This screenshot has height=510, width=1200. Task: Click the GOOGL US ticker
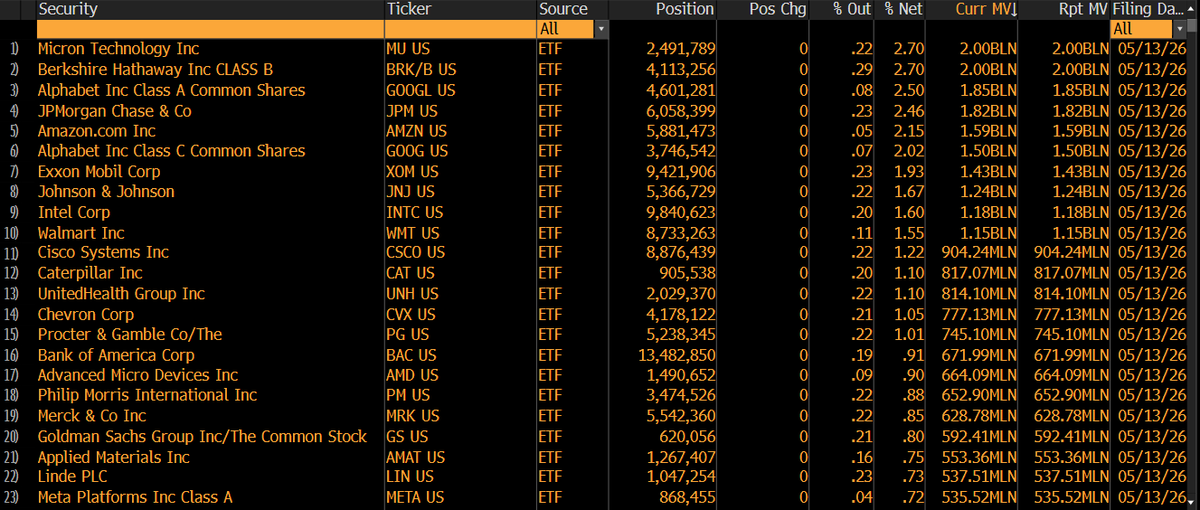coord(420,90)
